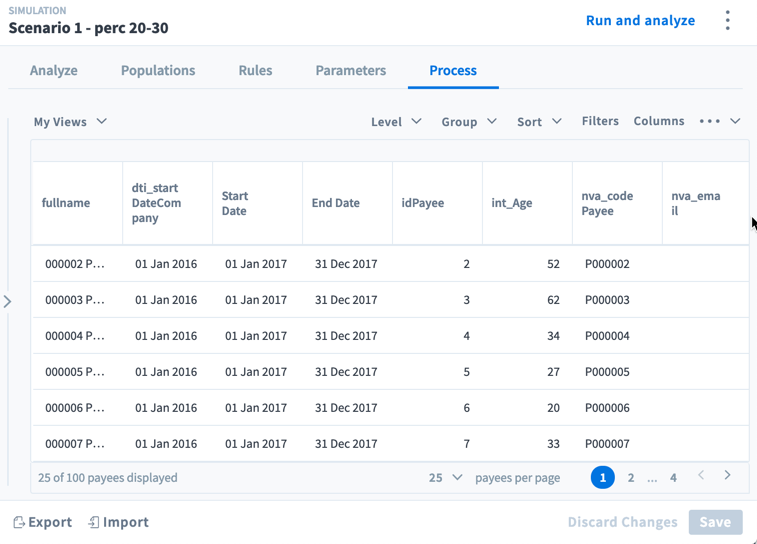
Task: Jump to page 4 of results
Action: point(673,478)
